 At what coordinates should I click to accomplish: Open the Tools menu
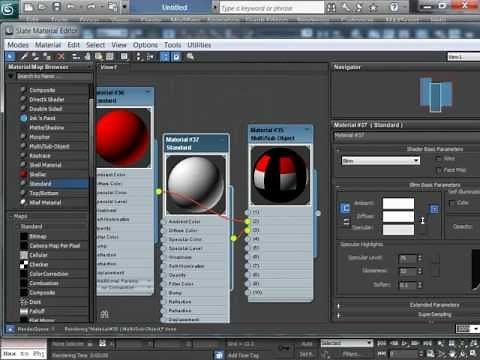coord(172,45)
